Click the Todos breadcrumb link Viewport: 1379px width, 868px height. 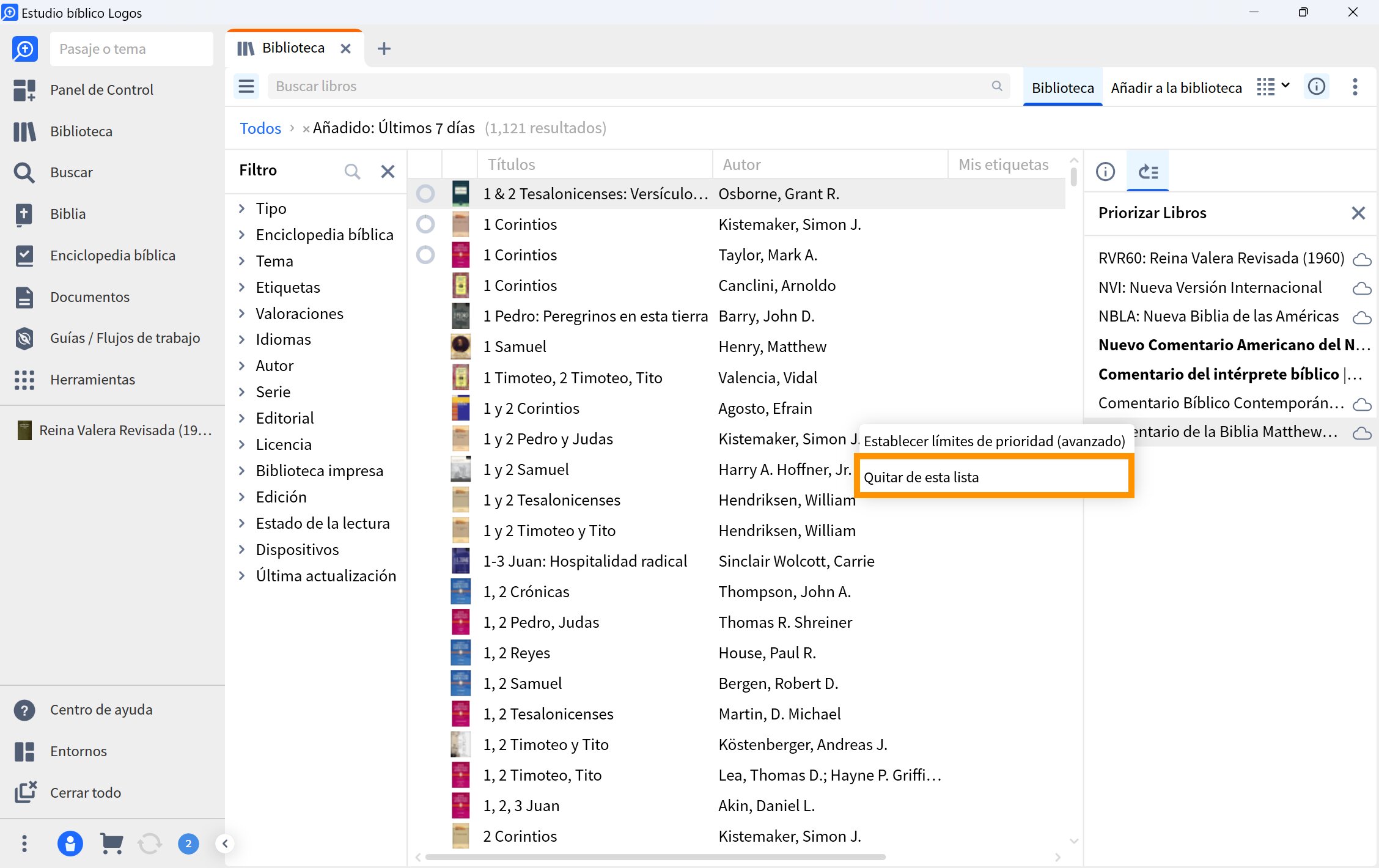click(260, 128)
